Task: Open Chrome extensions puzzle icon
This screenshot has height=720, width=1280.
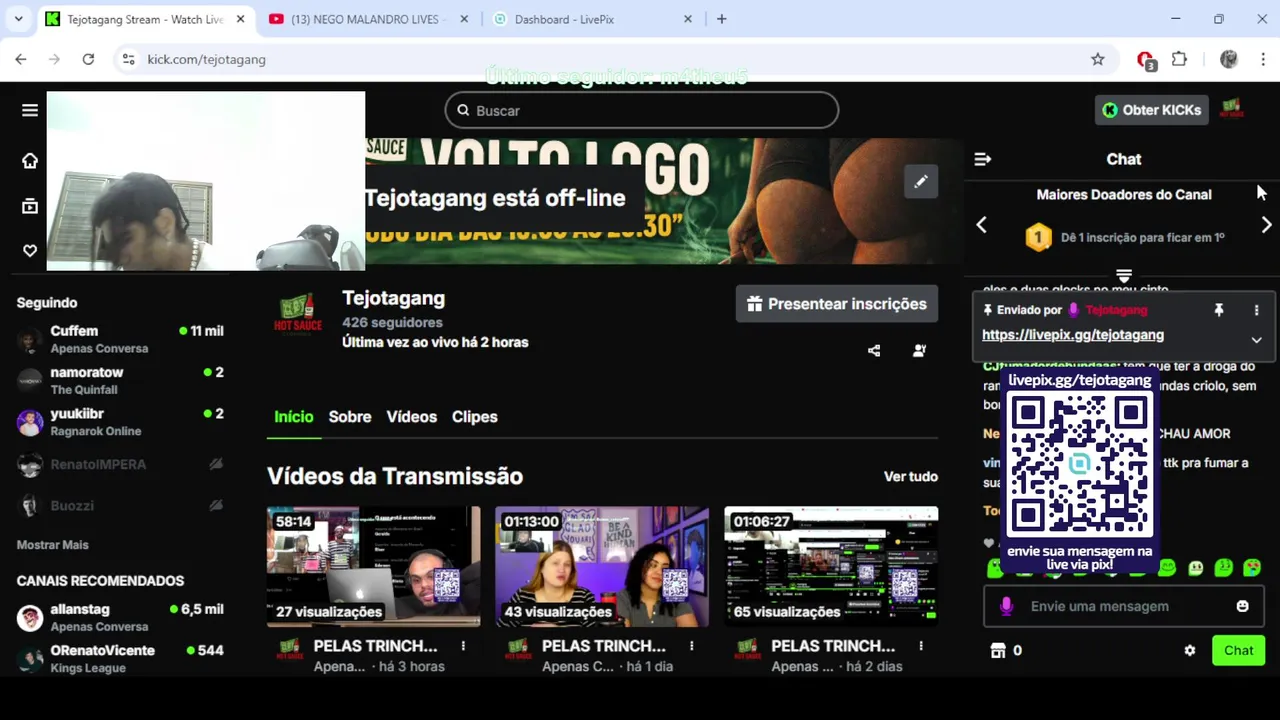Action: point(1179,59)
